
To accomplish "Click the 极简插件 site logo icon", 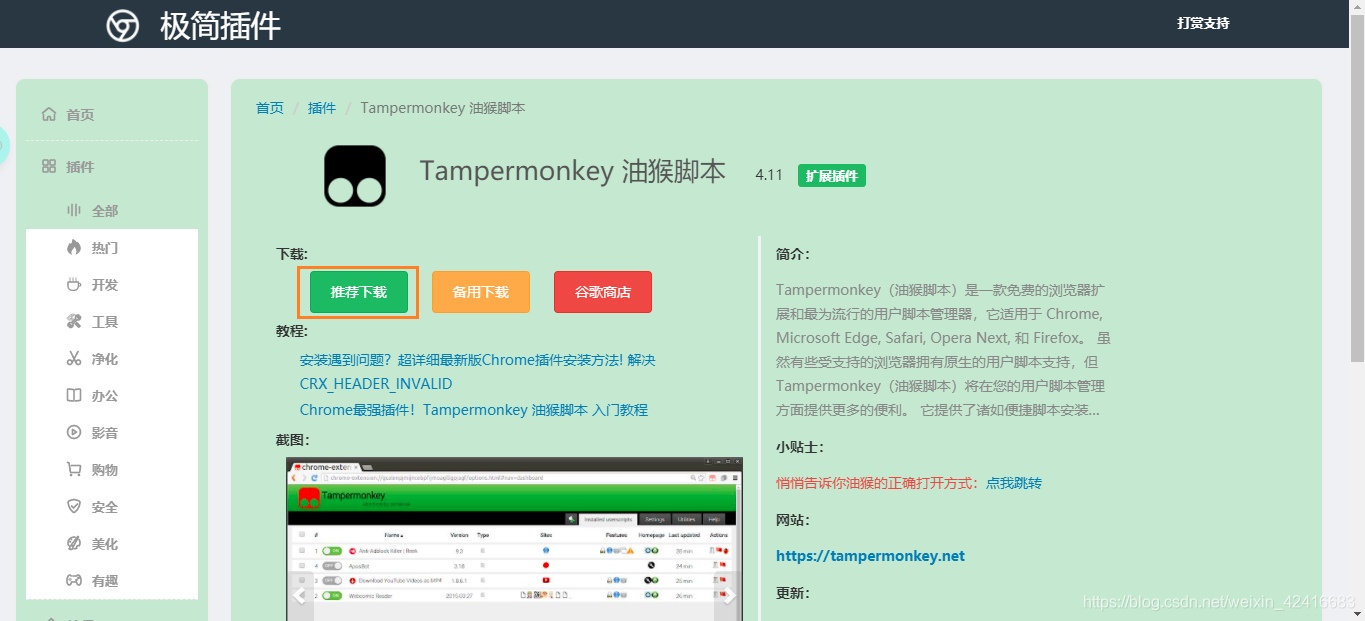I will (123, 25).
